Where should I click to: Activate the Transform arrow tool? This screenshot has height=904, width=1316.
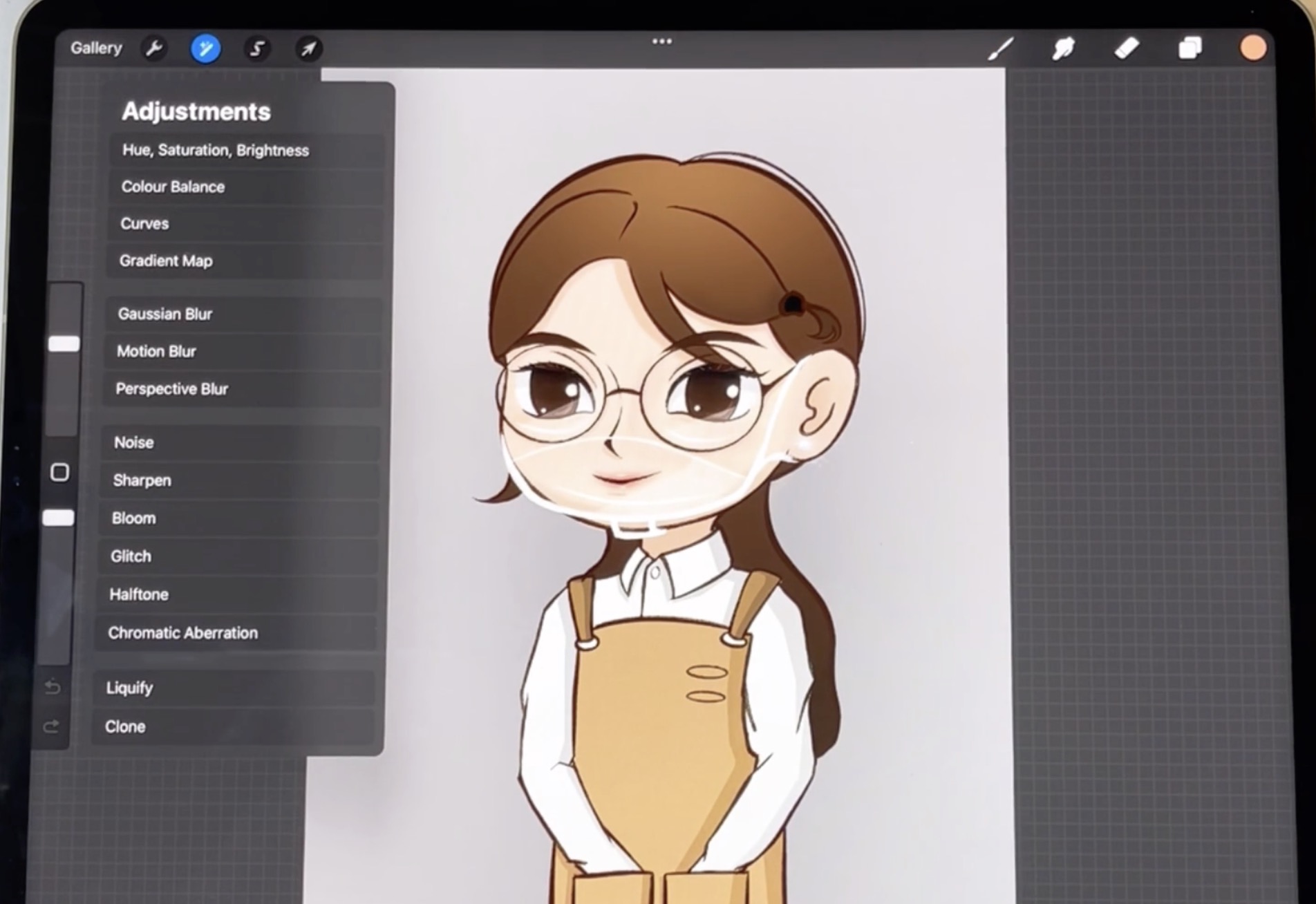tap(308, 48)
